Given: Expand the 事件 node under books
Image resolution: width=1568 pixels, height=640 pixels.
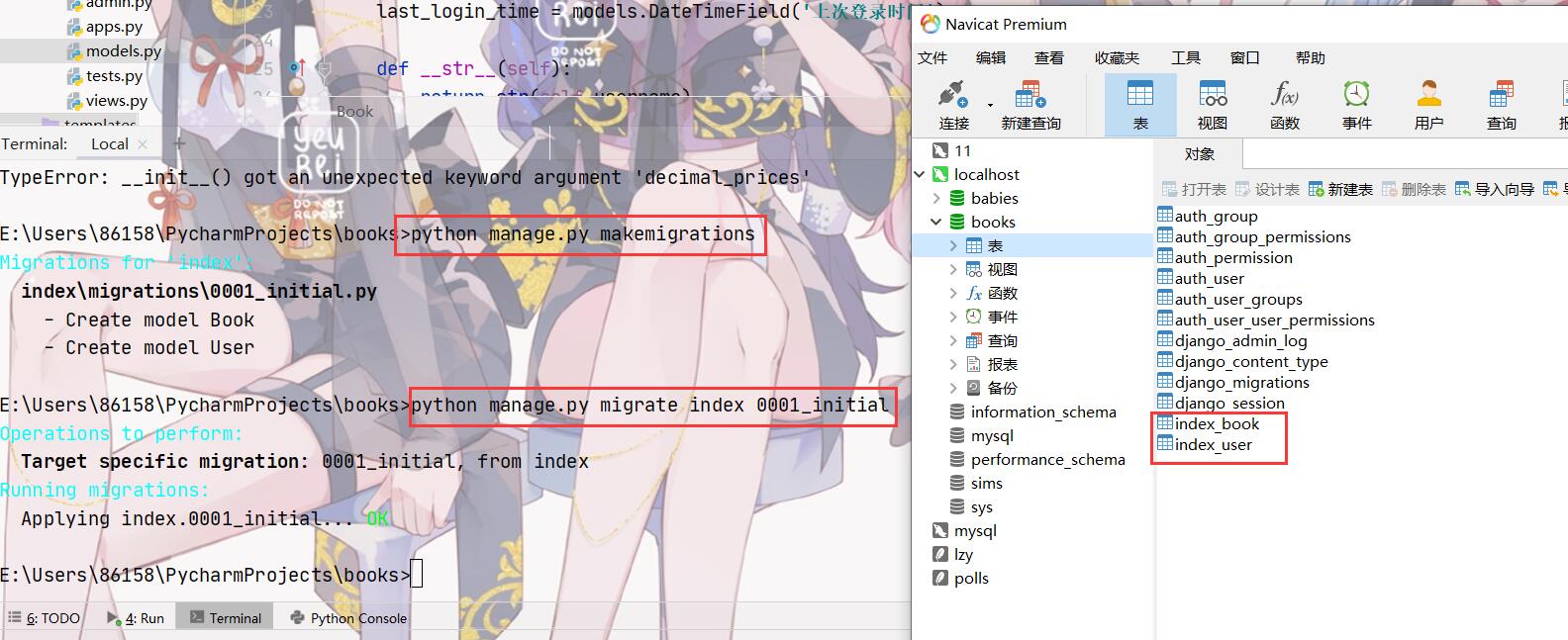Looking at the screenshot, I should (953, 317).
